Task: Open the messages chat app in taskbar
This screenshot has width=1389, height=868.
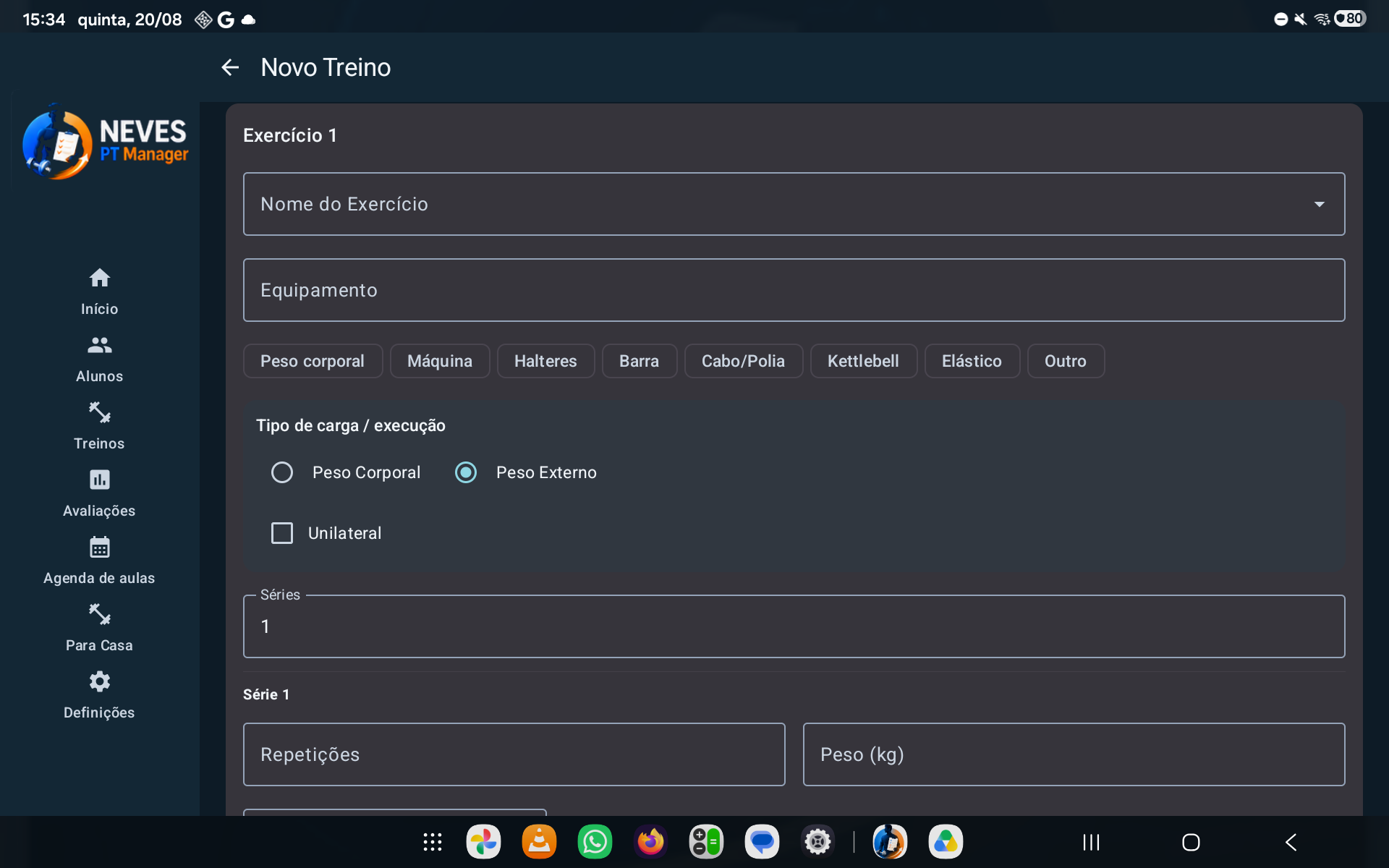Action: [762, 842]
